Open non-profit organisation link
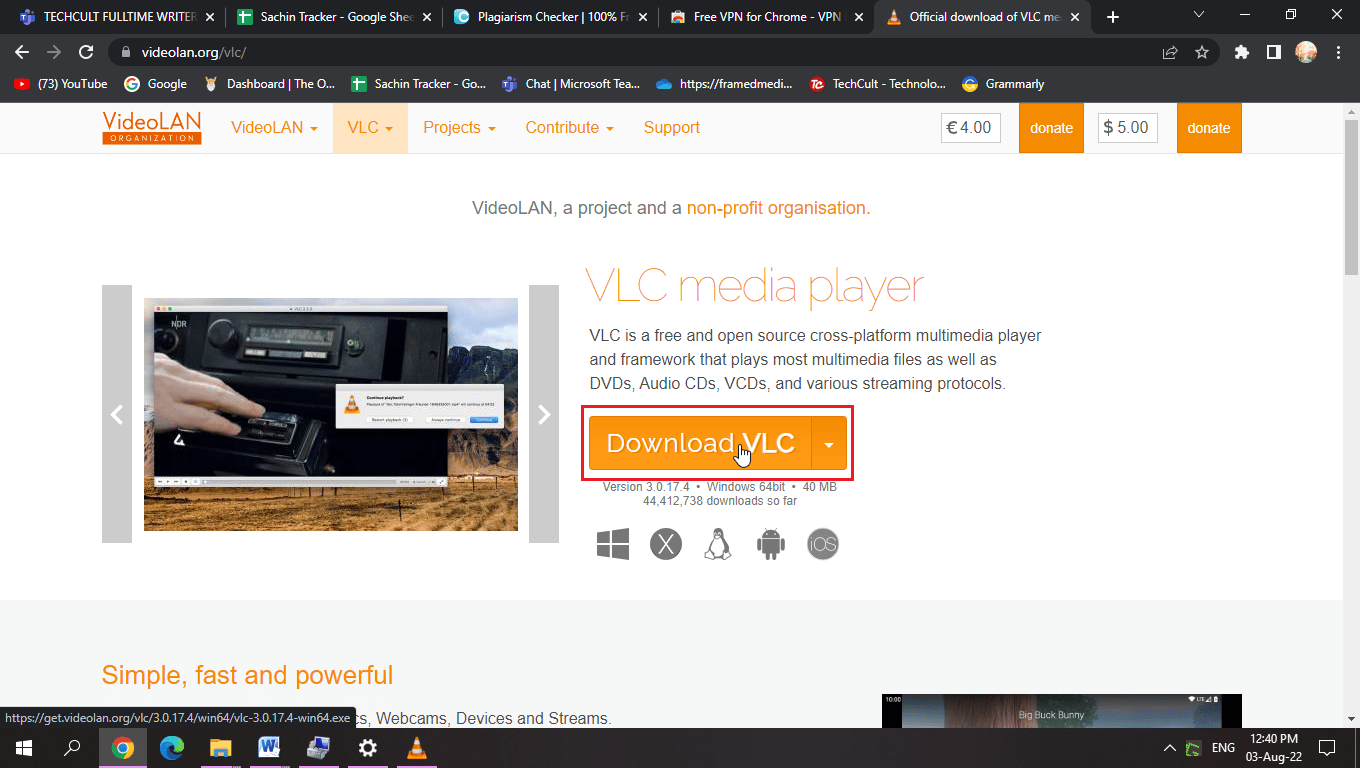 [778, 208]
